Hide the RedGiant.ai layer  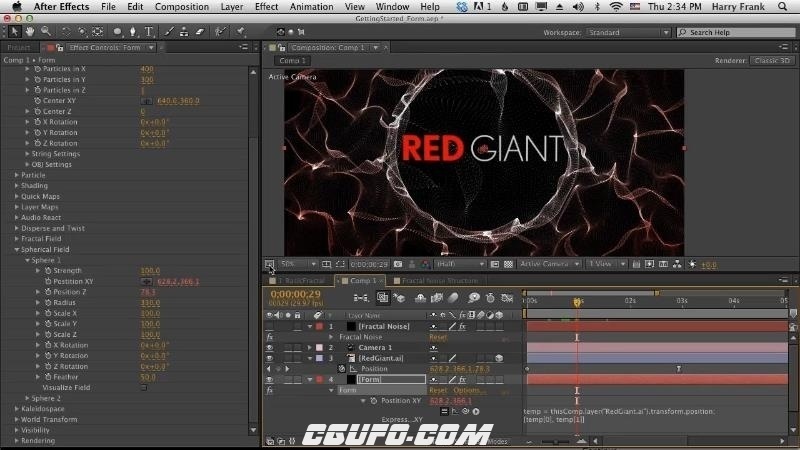269,358
